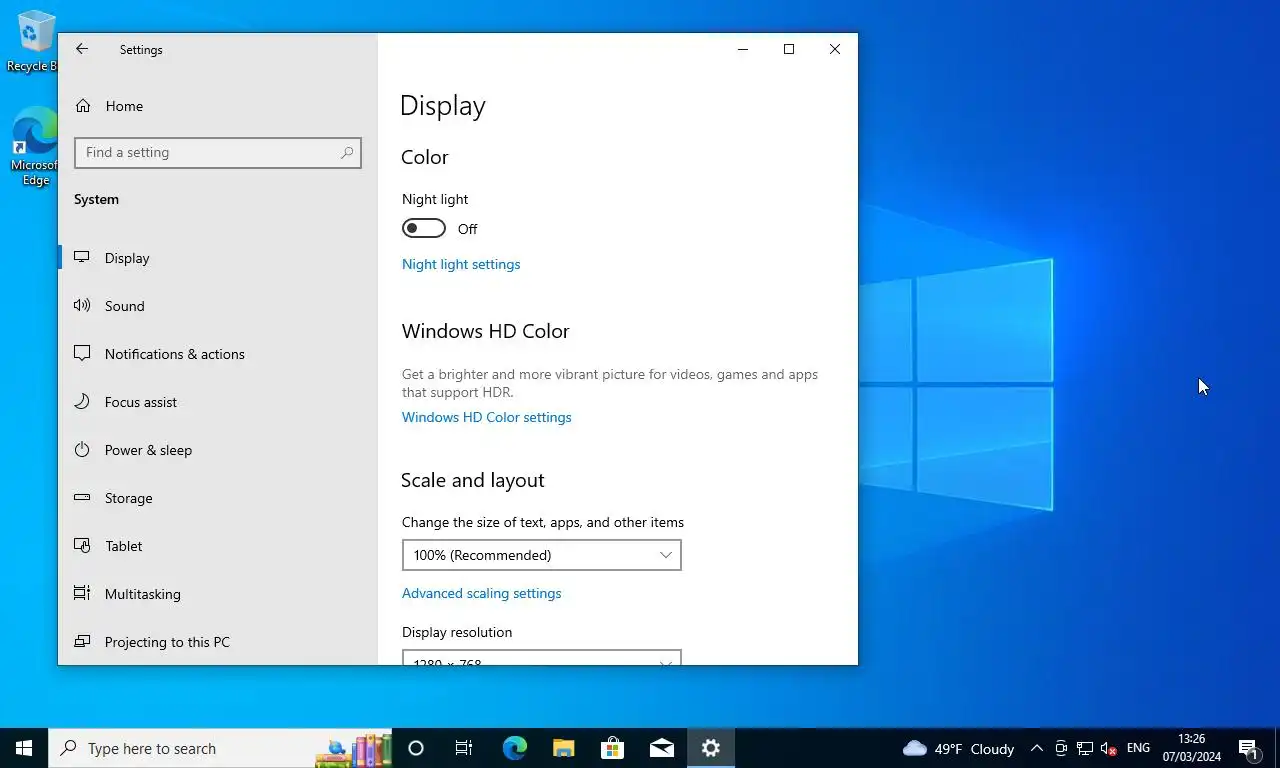
Task: Click the search highlights books image
Action: pos(354,749)
